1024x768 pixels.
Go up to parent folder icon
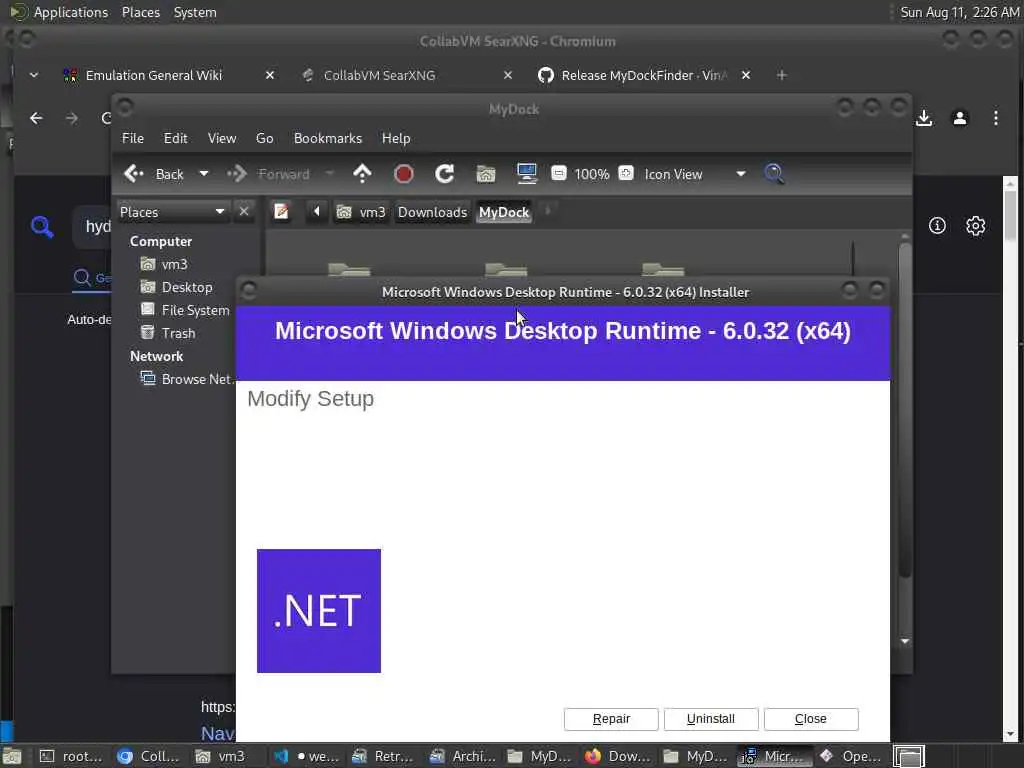pyautogui.click(x=362, y=174)
